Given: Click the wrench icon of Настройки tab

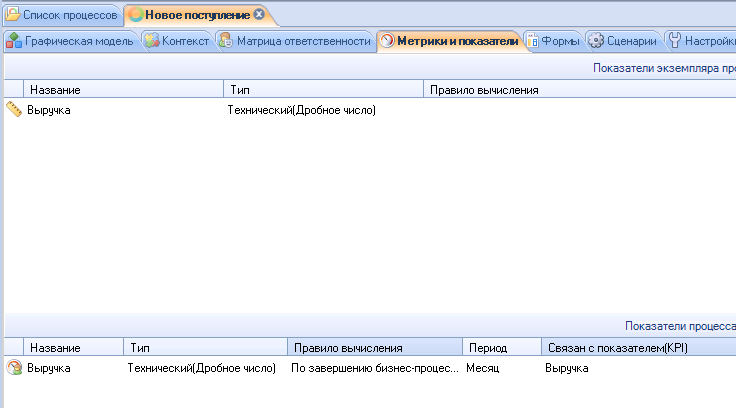Looking at the screenshot, I should [674, 41].
